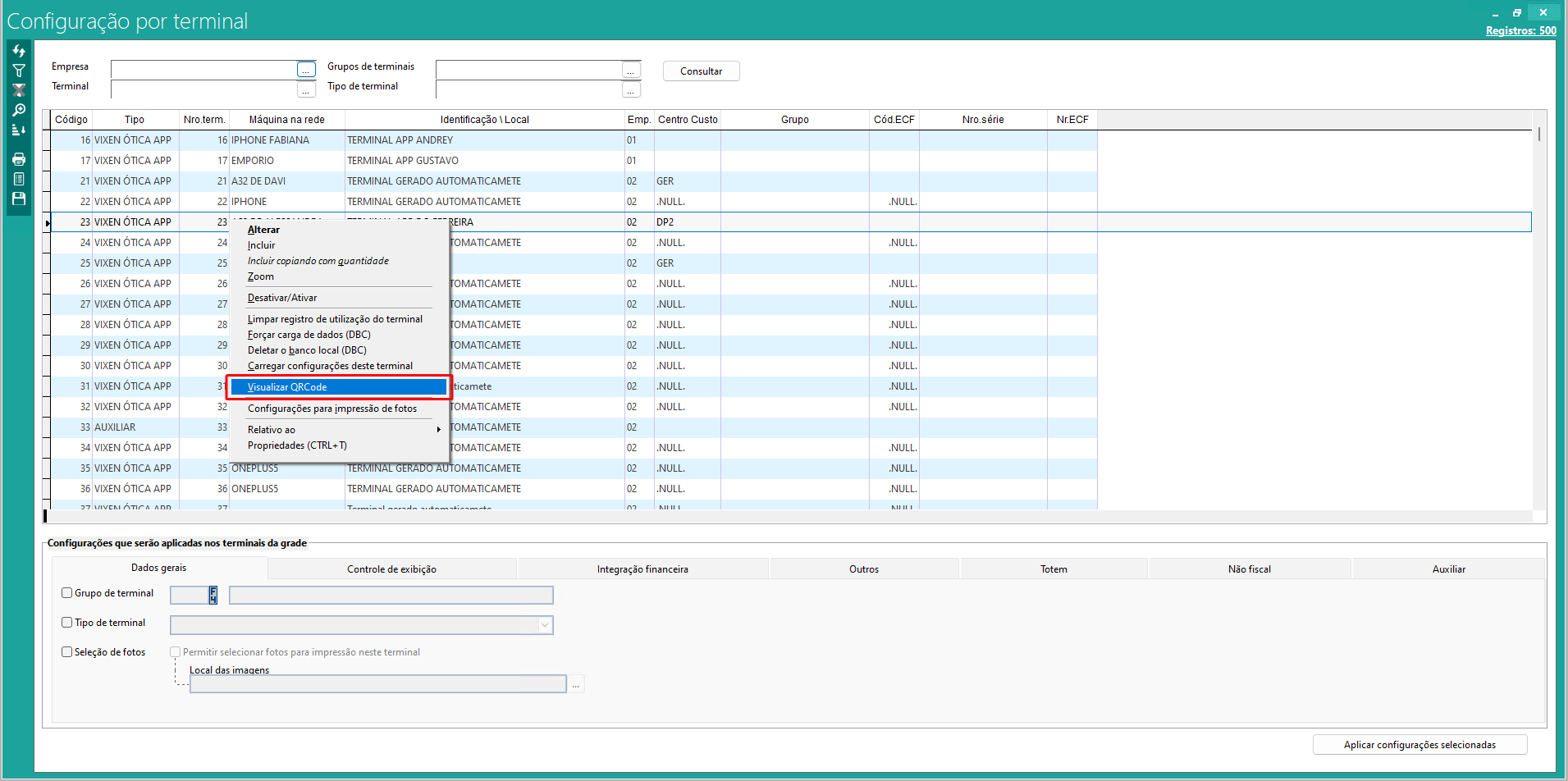Enable the Grupo de terminal checkbox

tap(67, 593)
